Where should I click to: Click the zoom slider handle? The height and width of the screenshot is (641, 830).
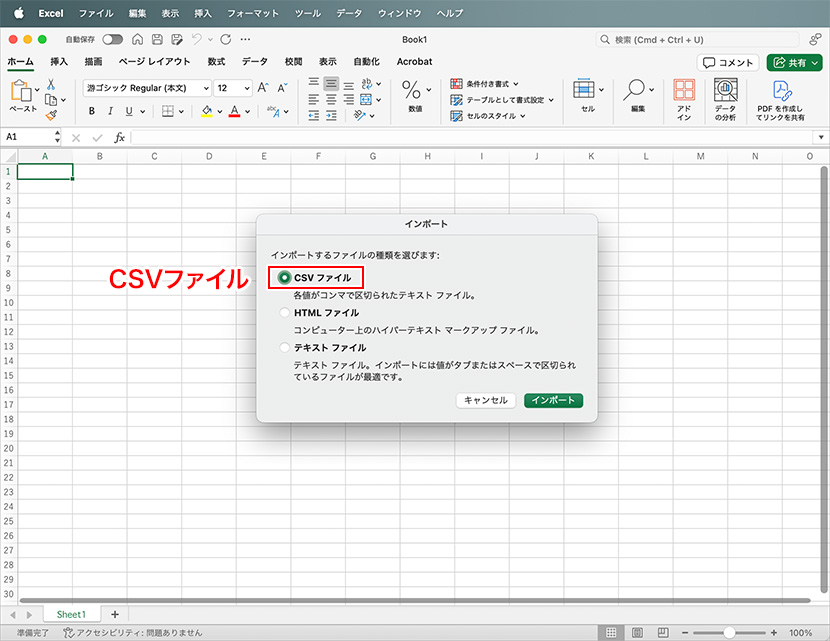729,633
